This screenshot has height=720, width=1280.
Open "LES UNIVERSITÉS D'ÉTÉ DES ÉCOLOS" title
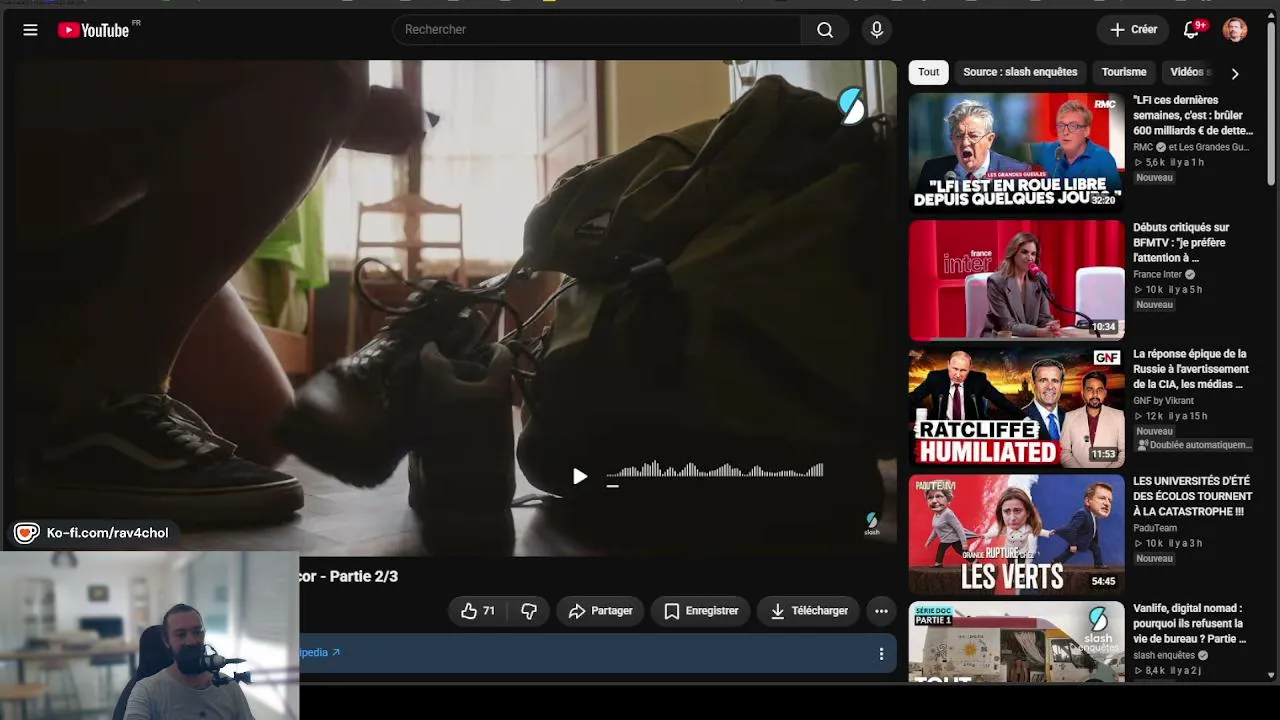1193,496
